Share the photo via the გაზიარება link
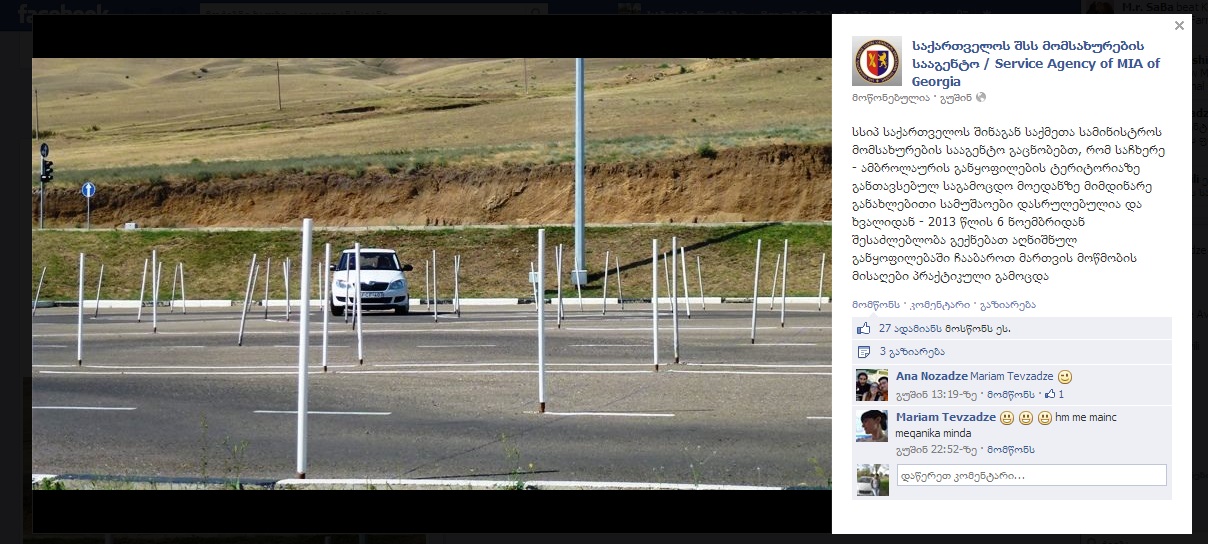The image size is (1208, 548). tap(1007, 305)
